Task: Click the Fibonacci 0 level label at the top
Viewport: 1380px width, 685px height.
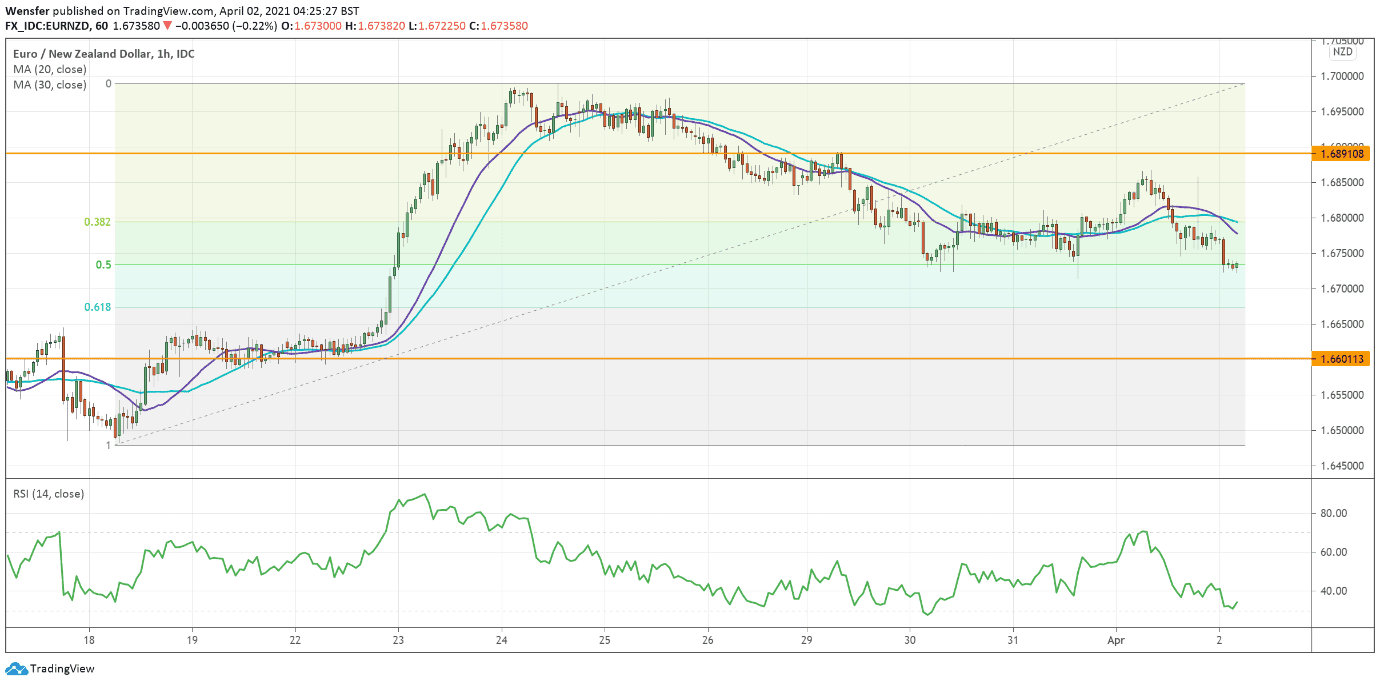Action: point(108,84)
